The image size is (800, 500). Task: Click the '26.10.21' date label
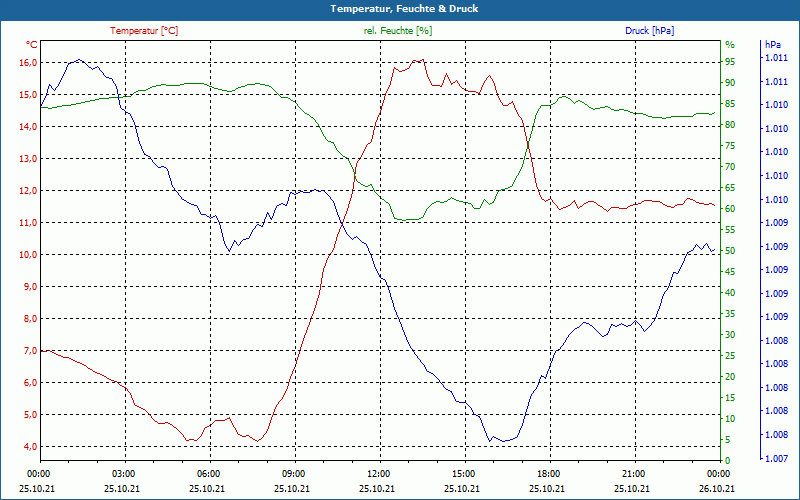[x=717, y=488]
